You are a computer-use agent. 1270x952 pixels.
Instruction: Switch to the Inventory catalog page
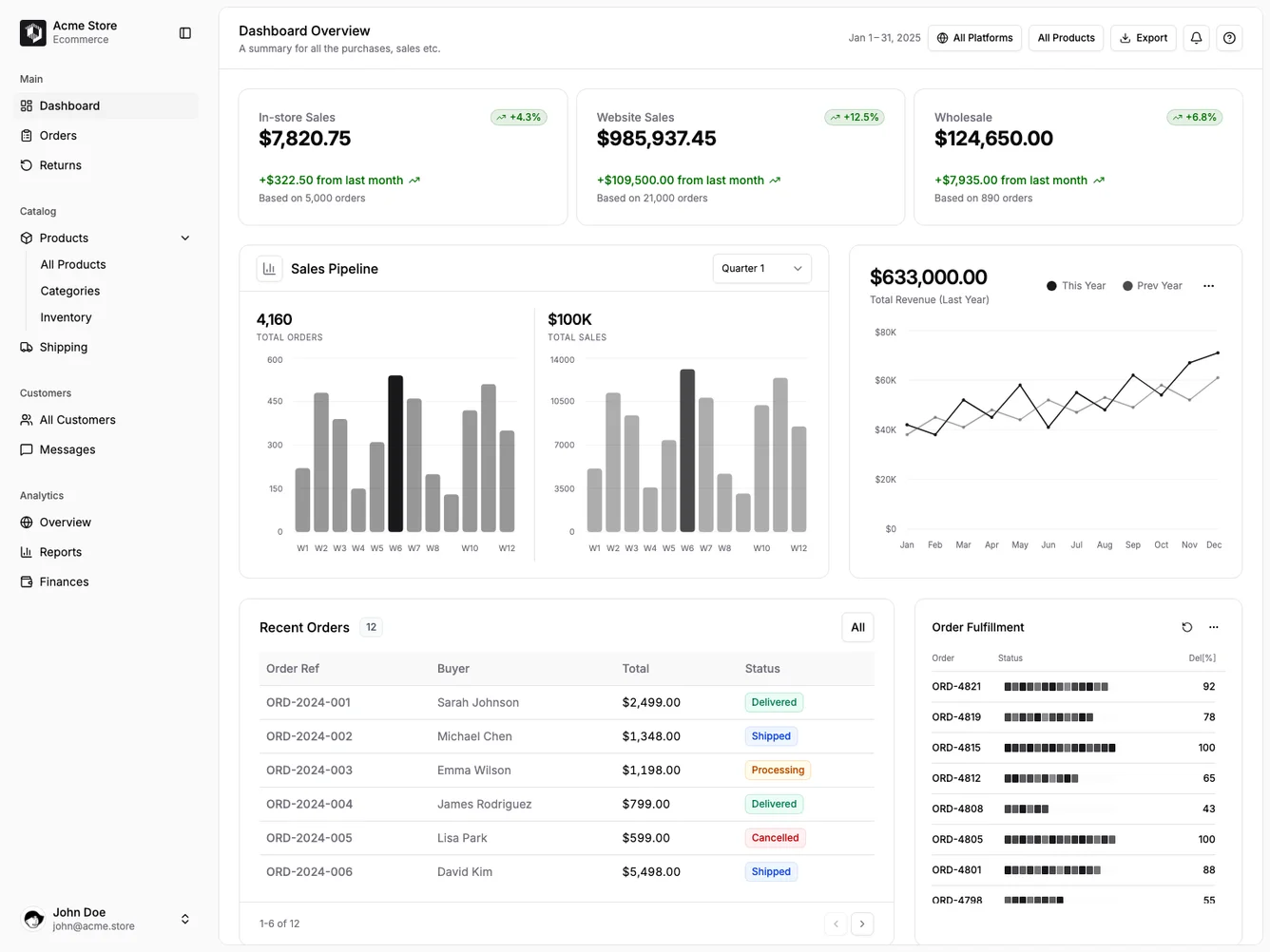coord(65,317)
